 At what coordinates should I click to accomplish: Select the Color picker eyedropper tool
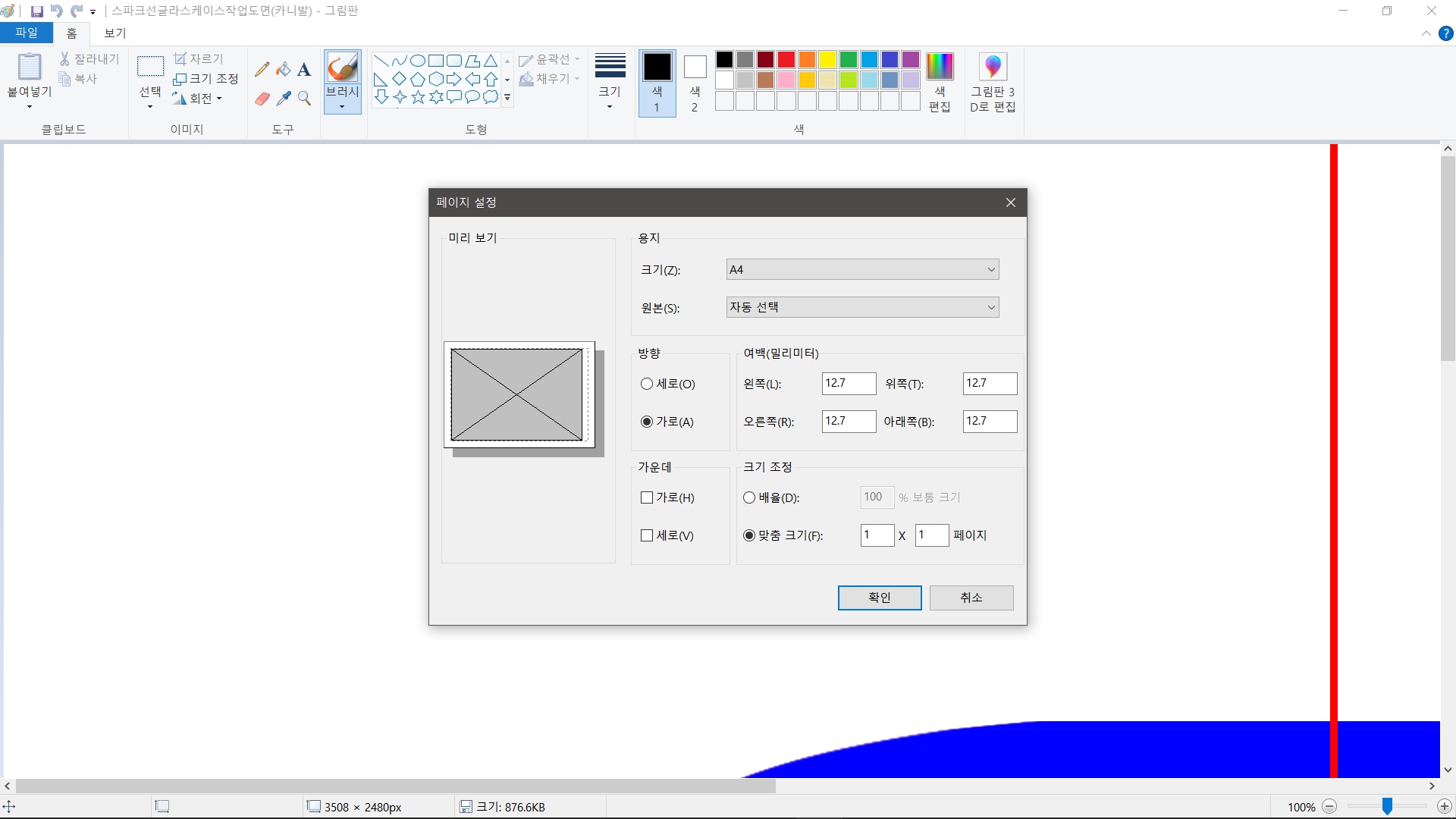coord(284,99)
